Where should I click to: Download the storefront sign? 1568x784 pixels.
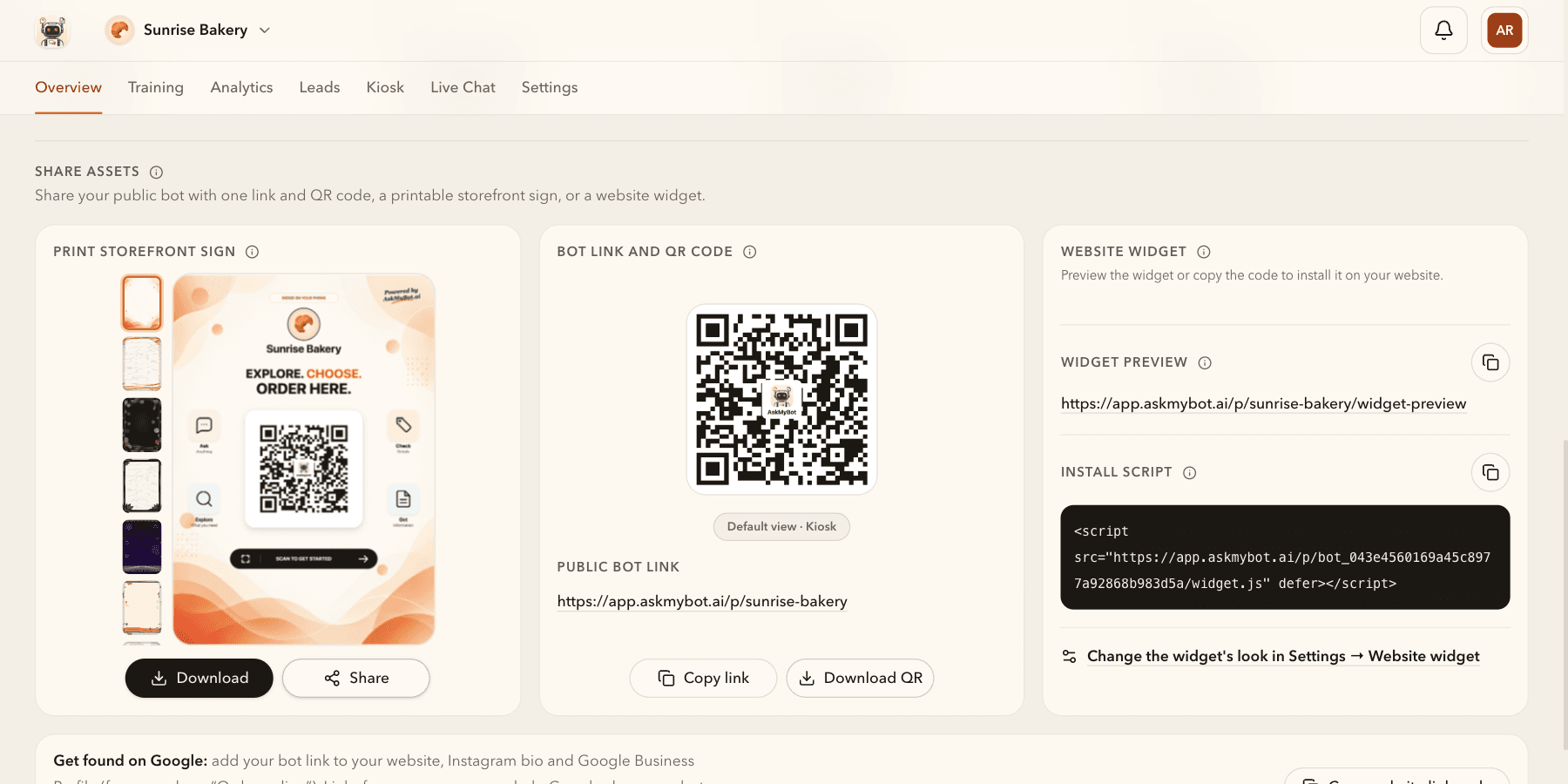click(199, 678)
